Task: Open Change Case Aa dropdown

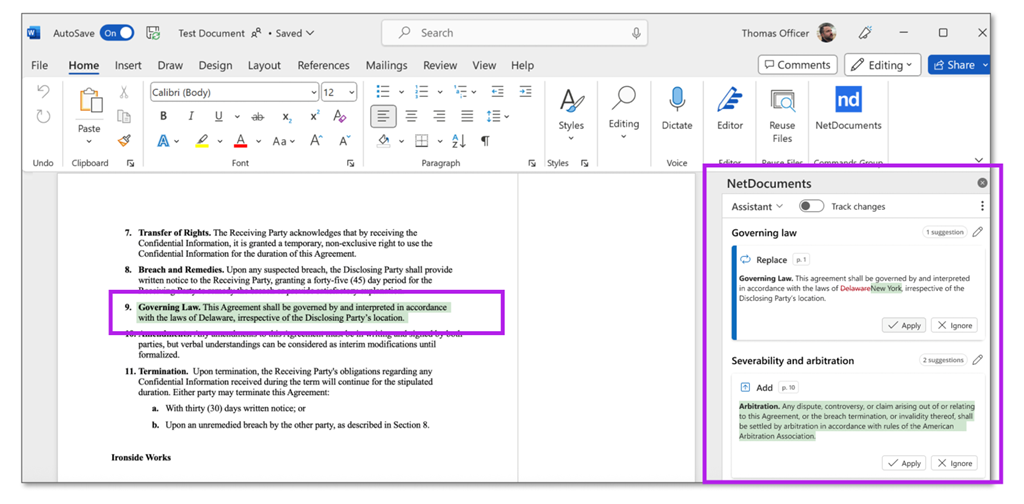Action: 283,141
